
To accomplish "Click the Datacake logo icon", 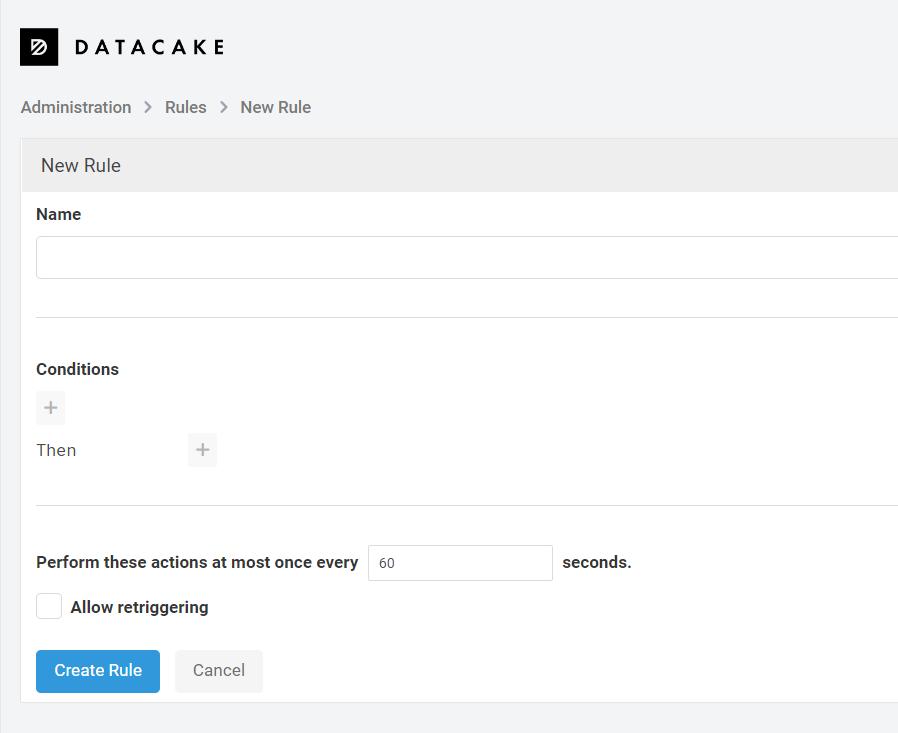I will [x=39, y=47].
